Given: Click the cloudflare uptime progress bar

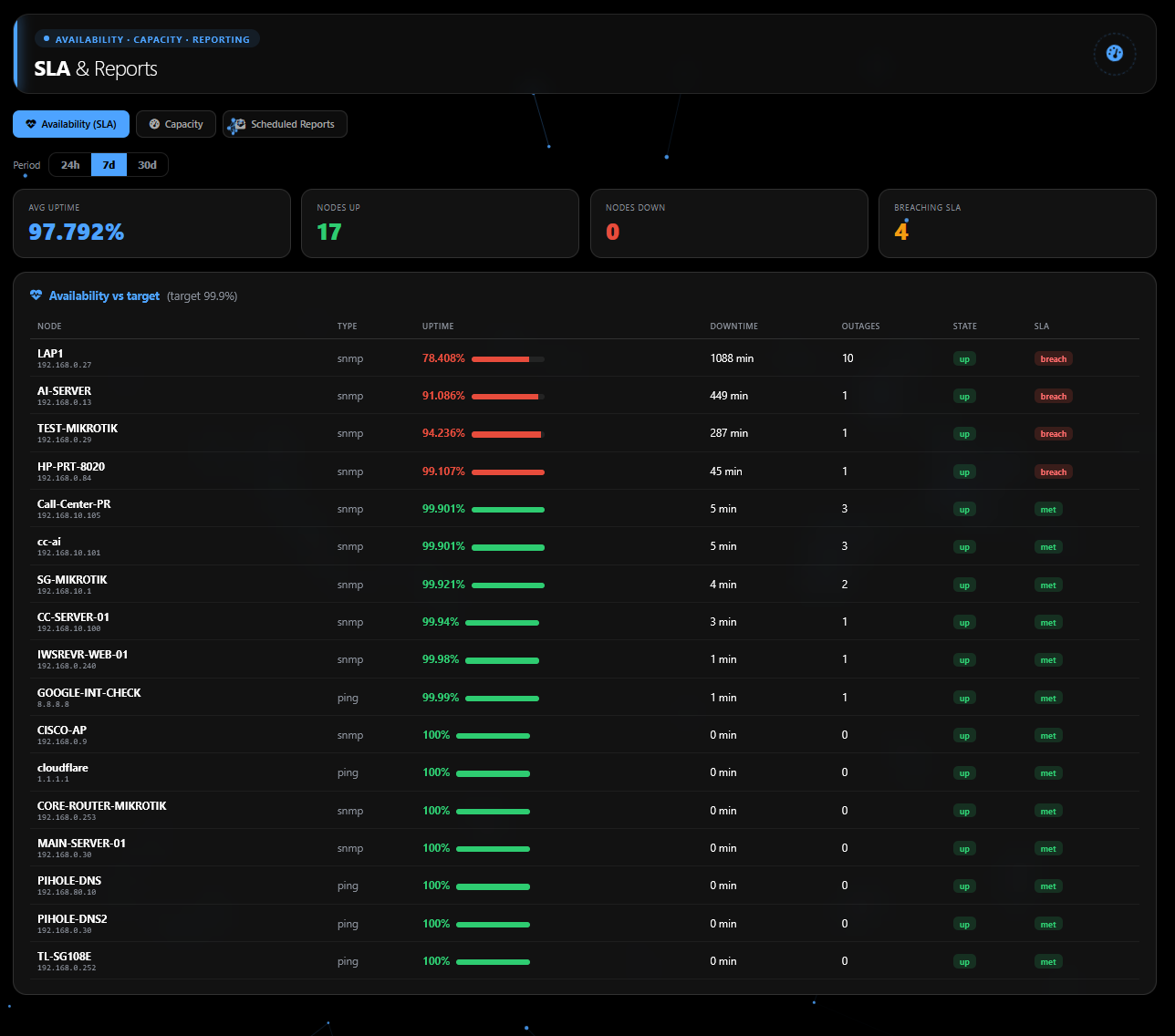Looking at the screenshot, I should (x=493, y=773).
